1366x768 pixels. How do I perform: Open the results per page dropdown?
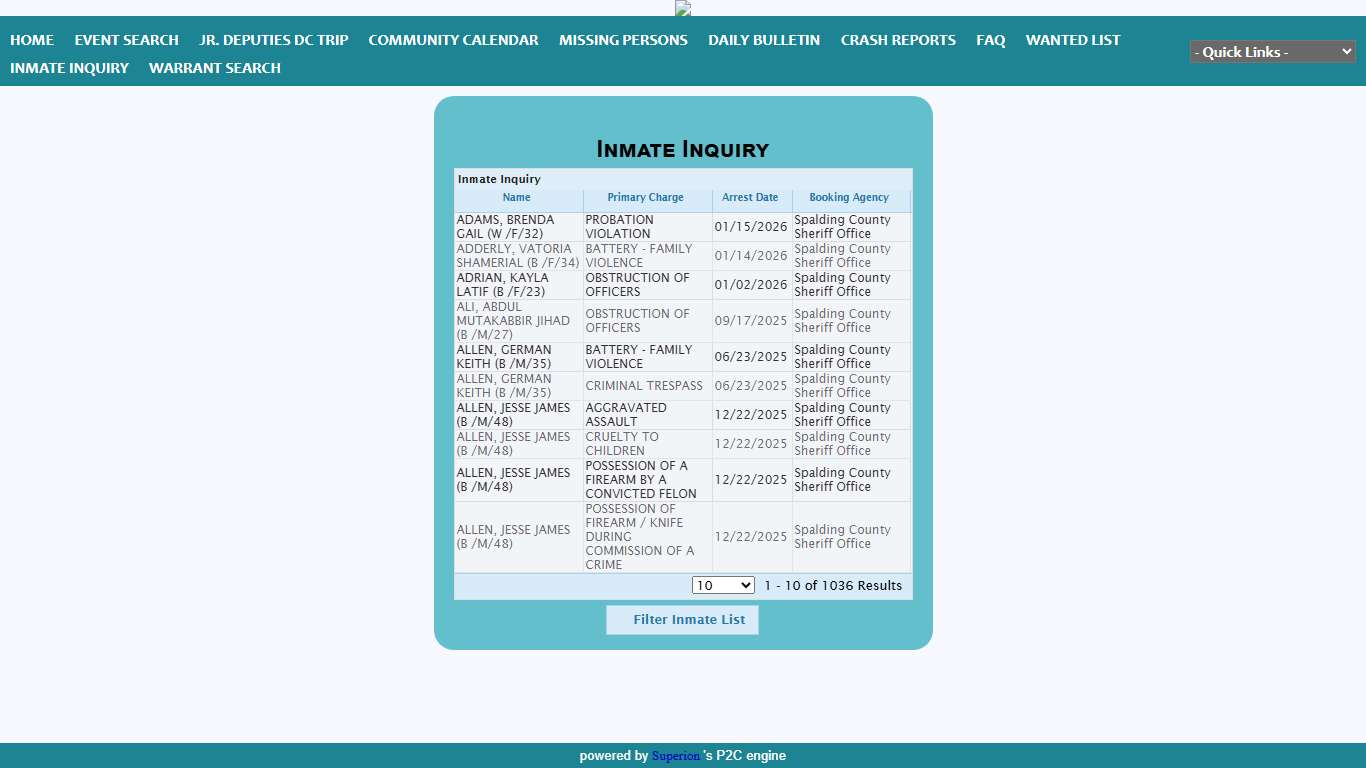tap(723, 586)
